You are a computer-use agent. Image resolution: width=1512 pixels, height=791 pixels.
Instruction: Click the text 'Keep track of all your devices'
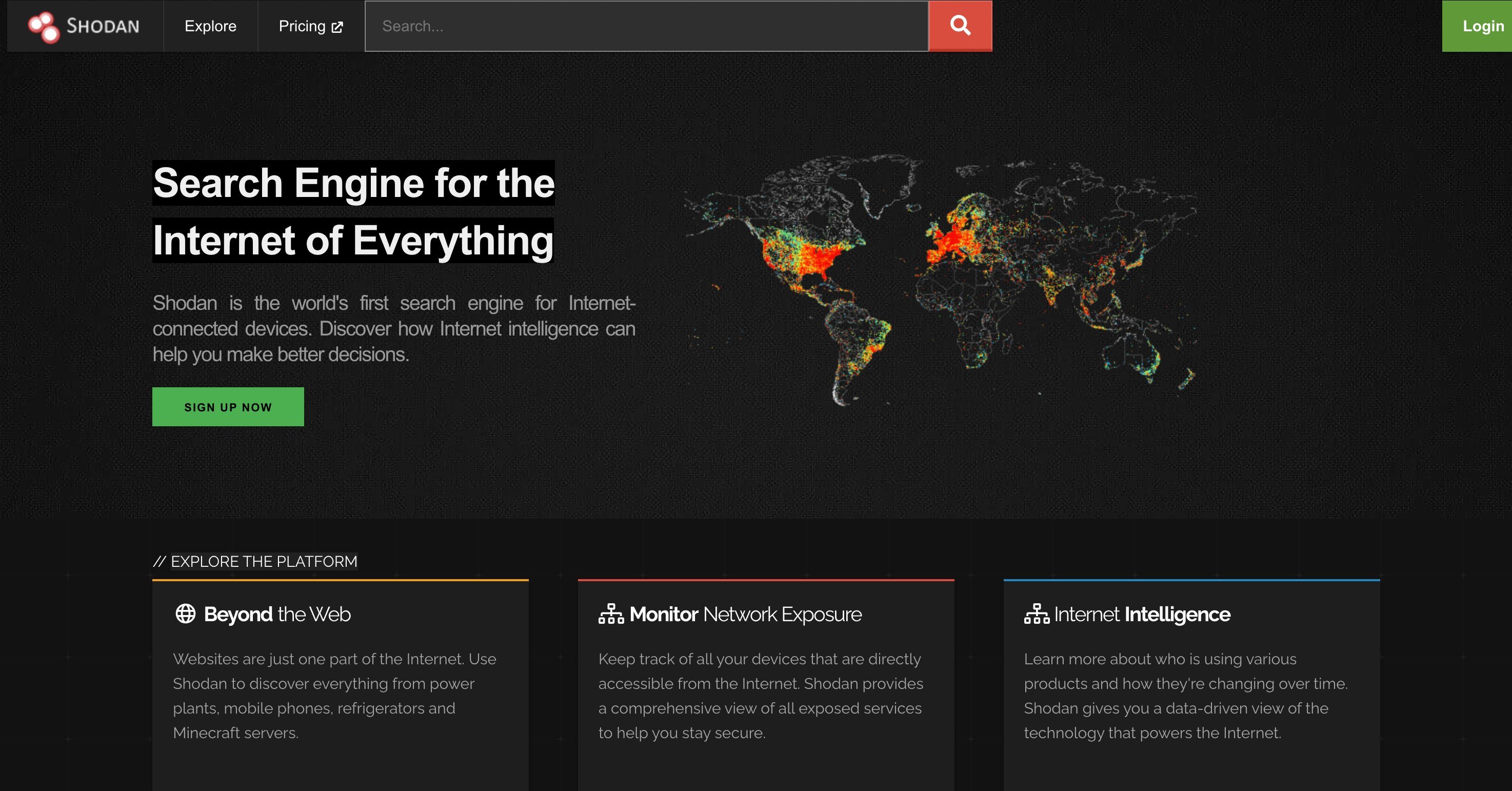[761, 696]
